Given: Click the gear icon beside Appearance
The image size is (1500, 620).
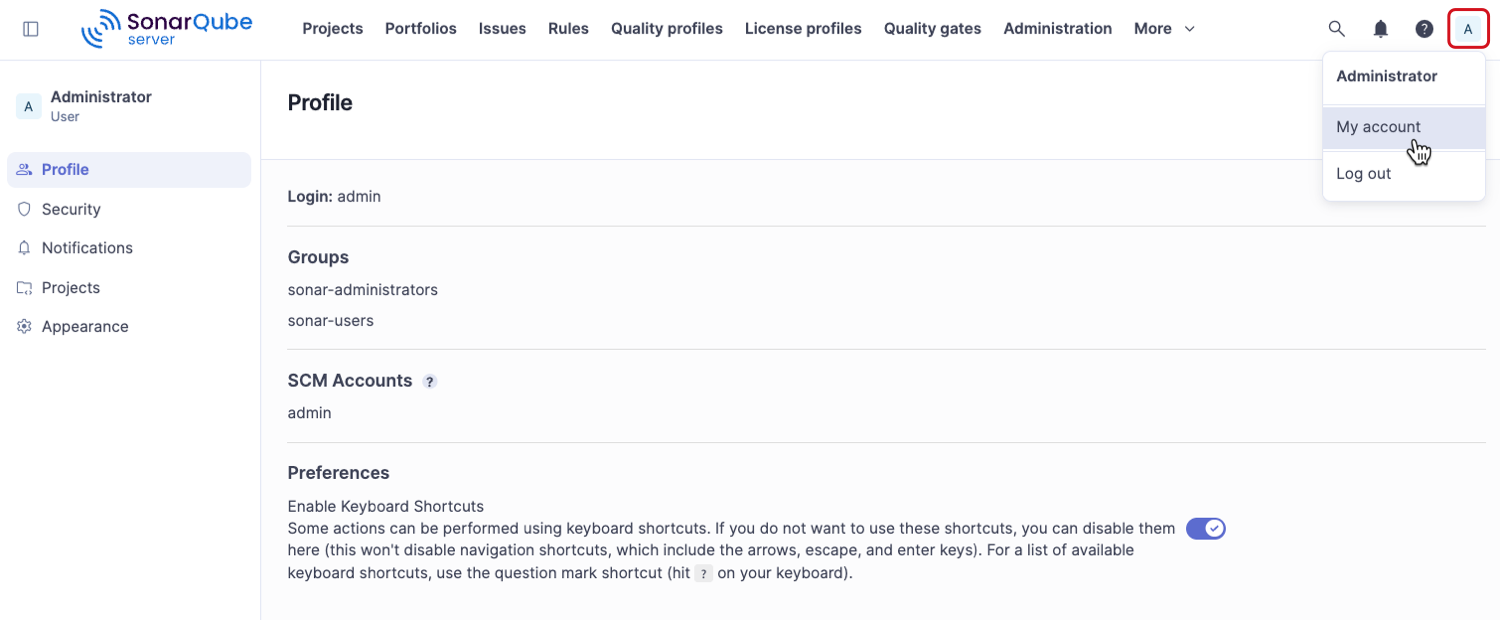Looking at the screenshot, I should click(23, 326).
